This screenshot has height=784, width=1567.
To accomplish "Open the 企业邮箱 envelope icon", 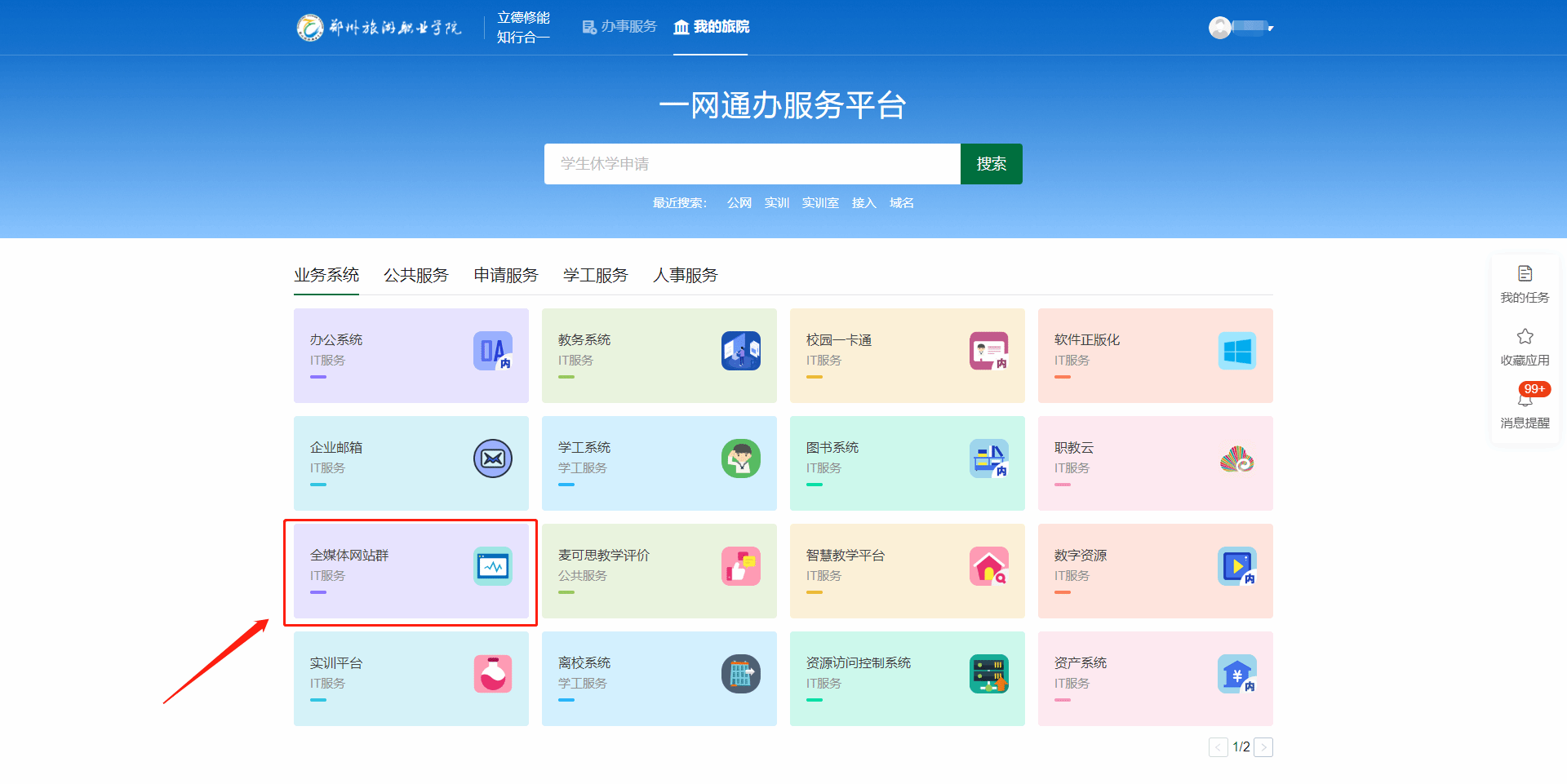I will pyautogui.click(x=492, y=458).
